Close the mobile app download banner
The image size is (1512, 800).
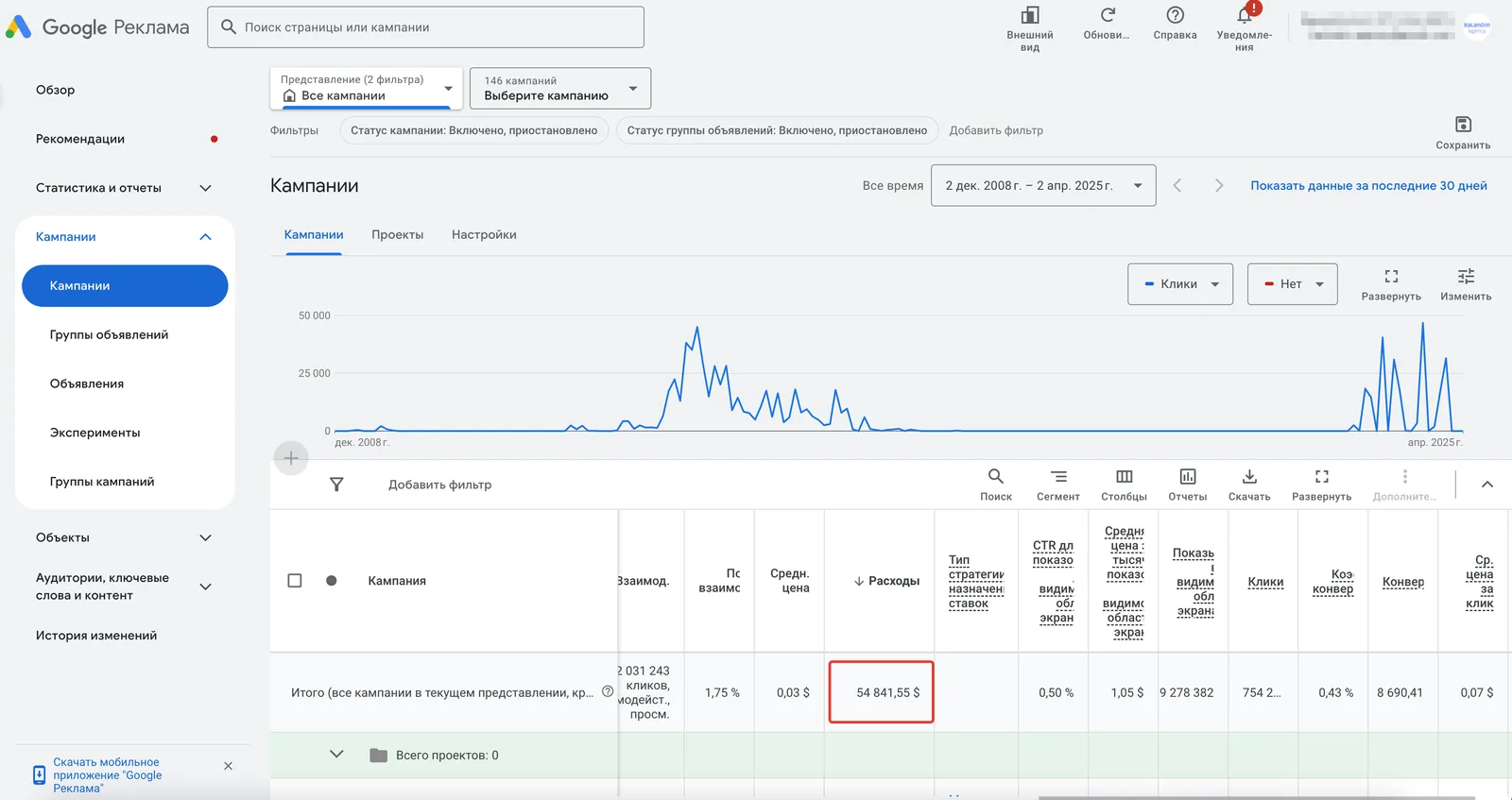click(228, 766)
